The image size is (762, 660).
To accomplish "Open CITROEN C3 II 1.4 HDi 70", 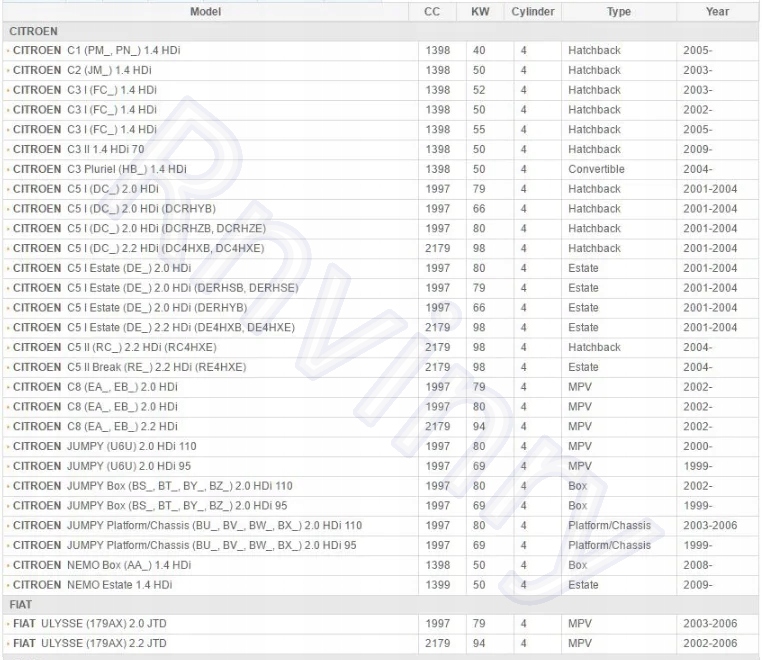I will tap(79, 150).
